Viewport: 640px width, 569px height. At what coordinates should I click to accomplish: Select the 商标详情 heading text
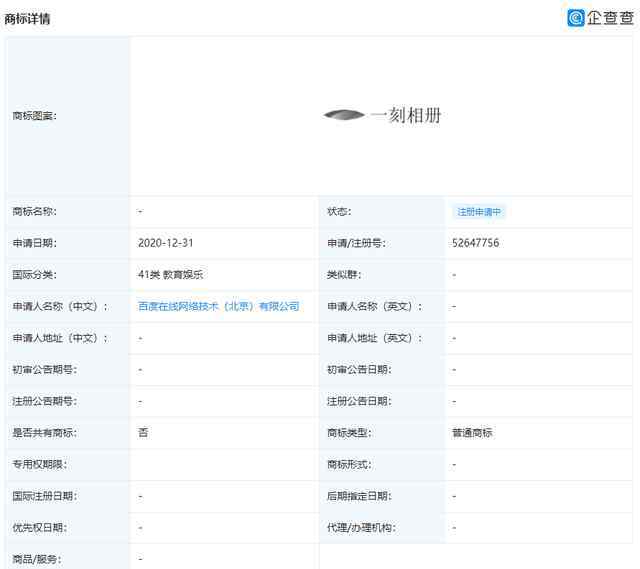[27, 19]
